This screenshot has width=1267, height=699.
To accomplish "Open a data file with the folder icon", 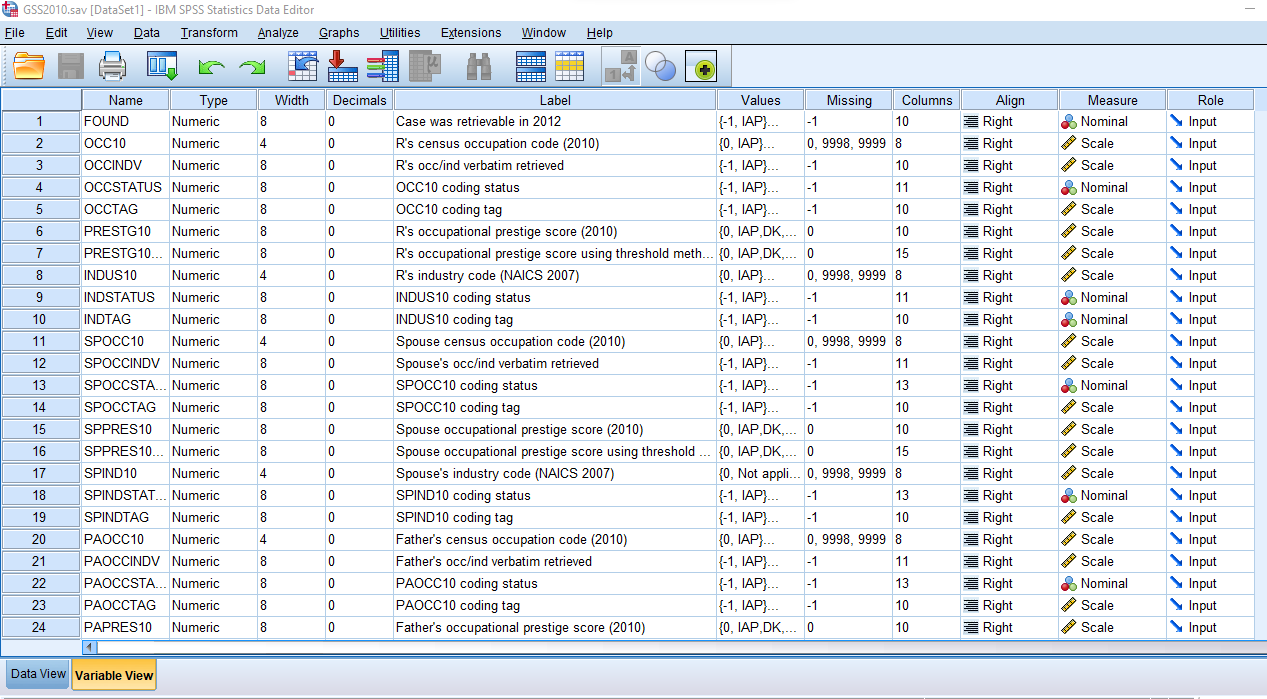I will (28, 66).
